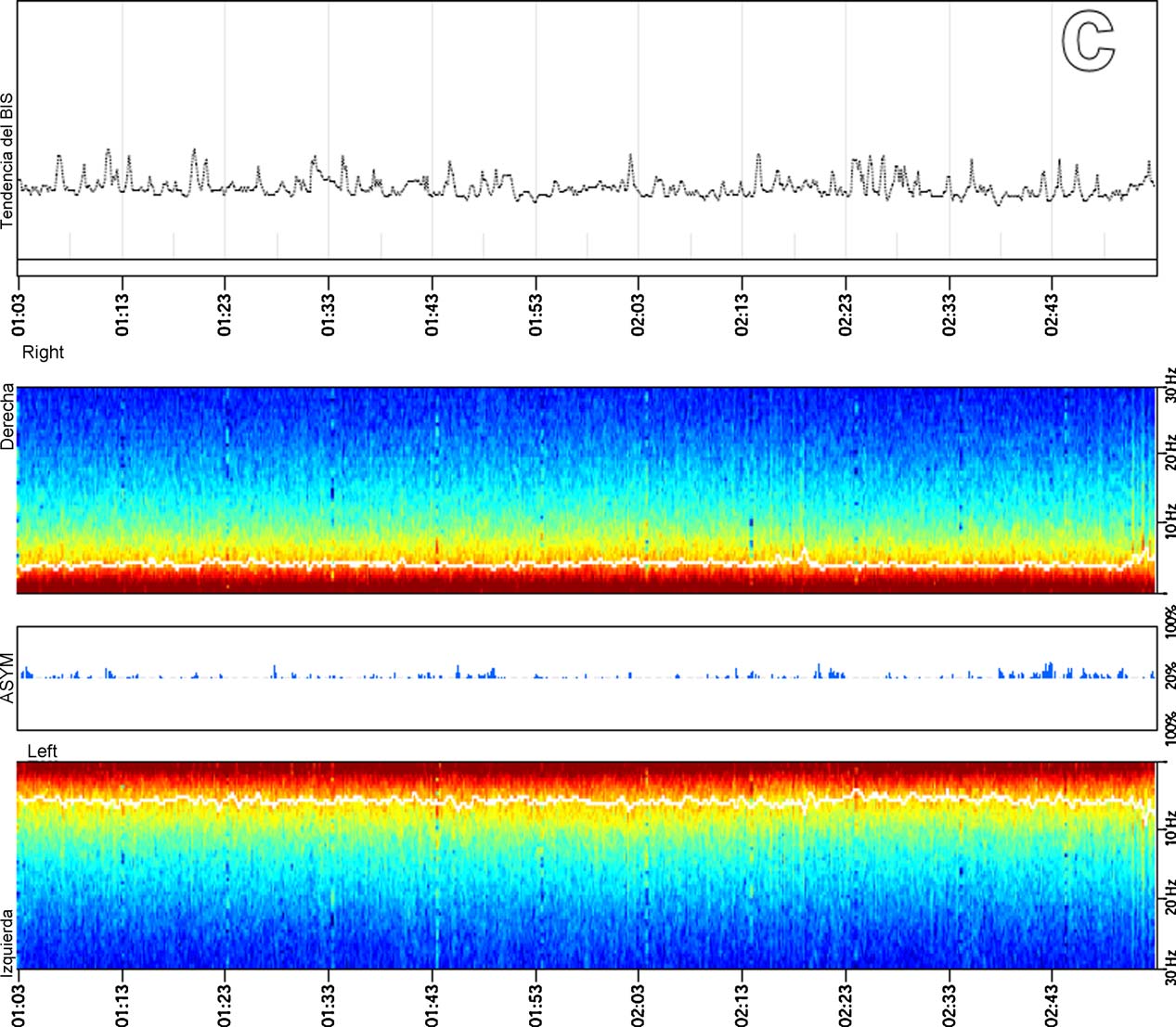Click the upper 100% label of ASYM scale
The image size is (1176, 1027).
(x=1170, y=622)
